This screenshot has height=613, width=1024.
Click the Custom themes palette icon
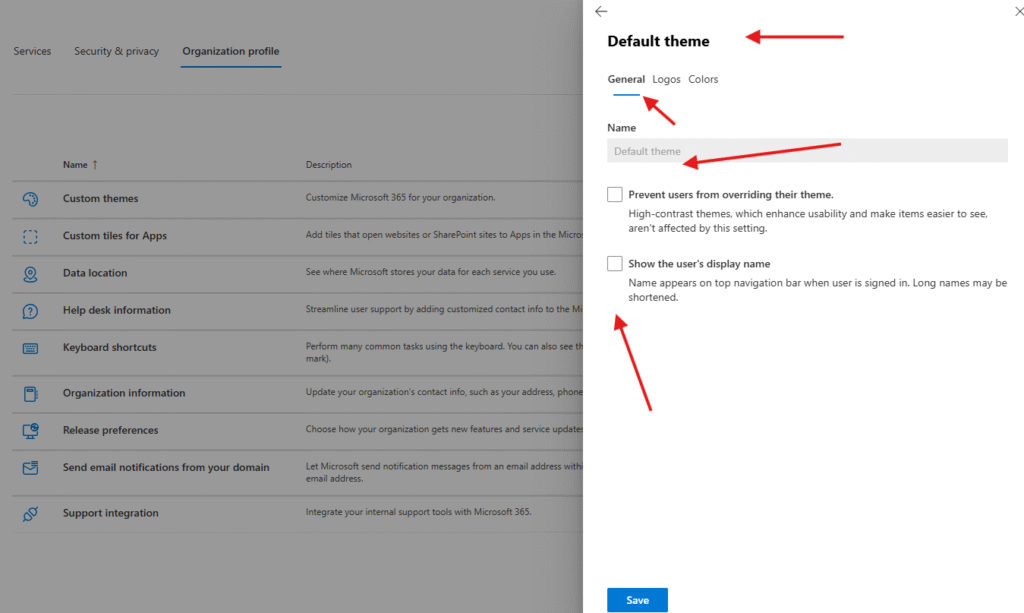coord(30,199)
